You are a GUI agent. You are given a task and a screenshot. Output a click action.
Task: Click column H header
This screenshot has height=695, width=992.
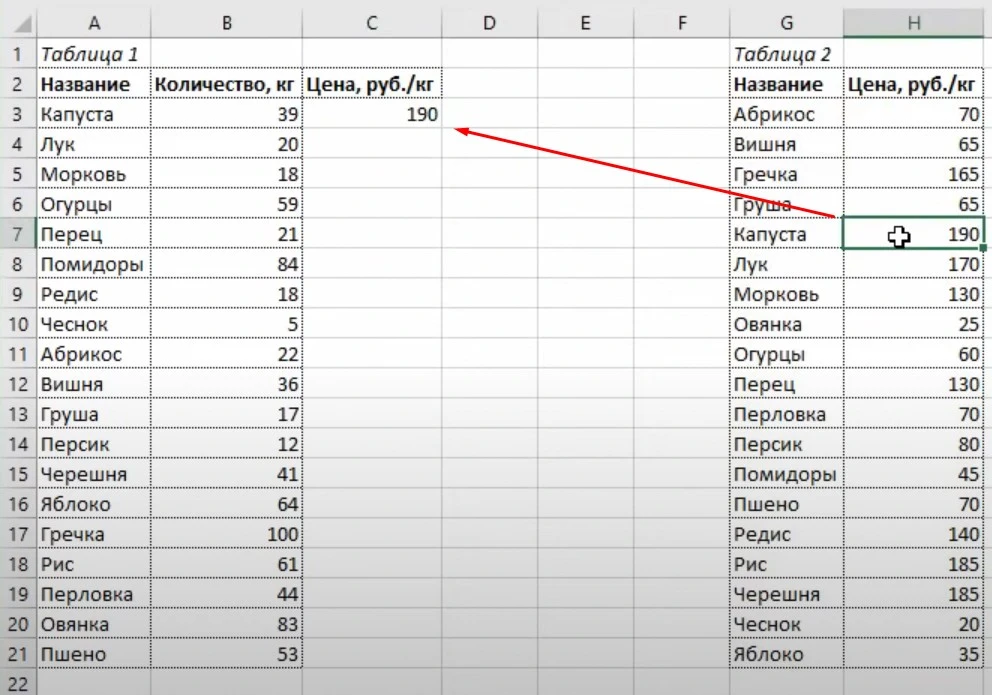913,22
